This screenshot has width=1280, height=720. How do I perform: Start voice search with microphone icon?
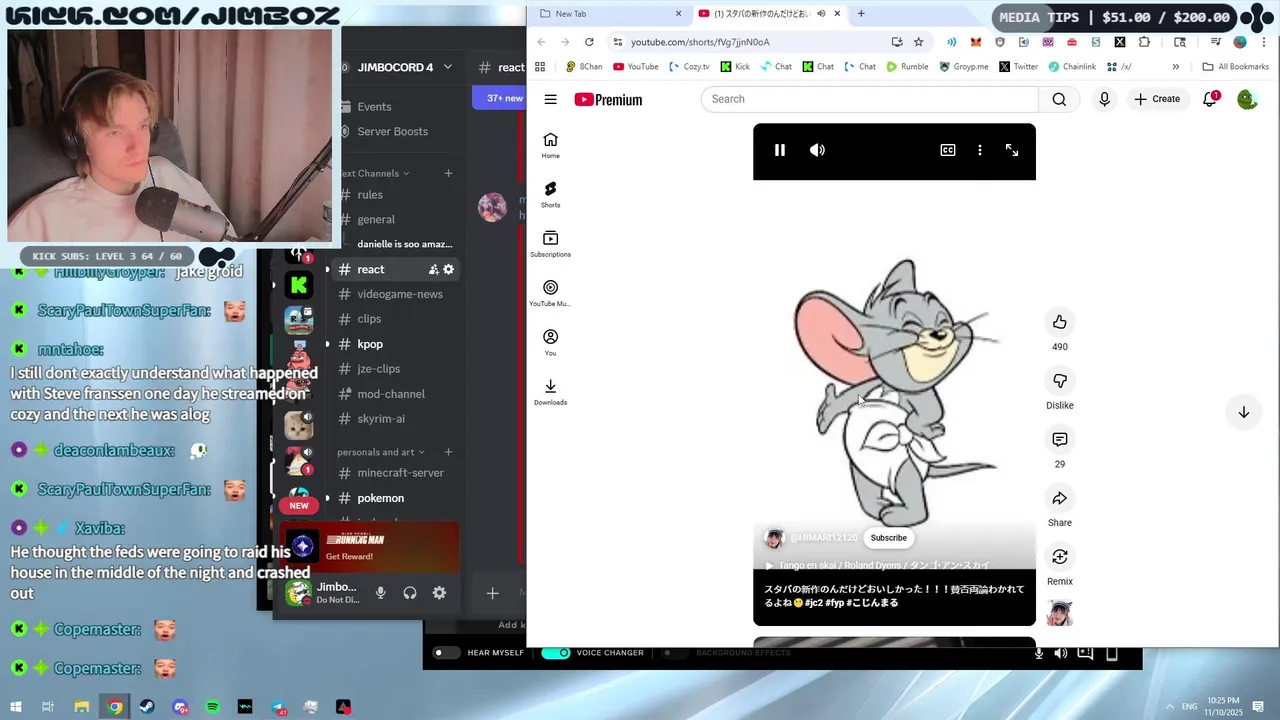pos(1104,99)
